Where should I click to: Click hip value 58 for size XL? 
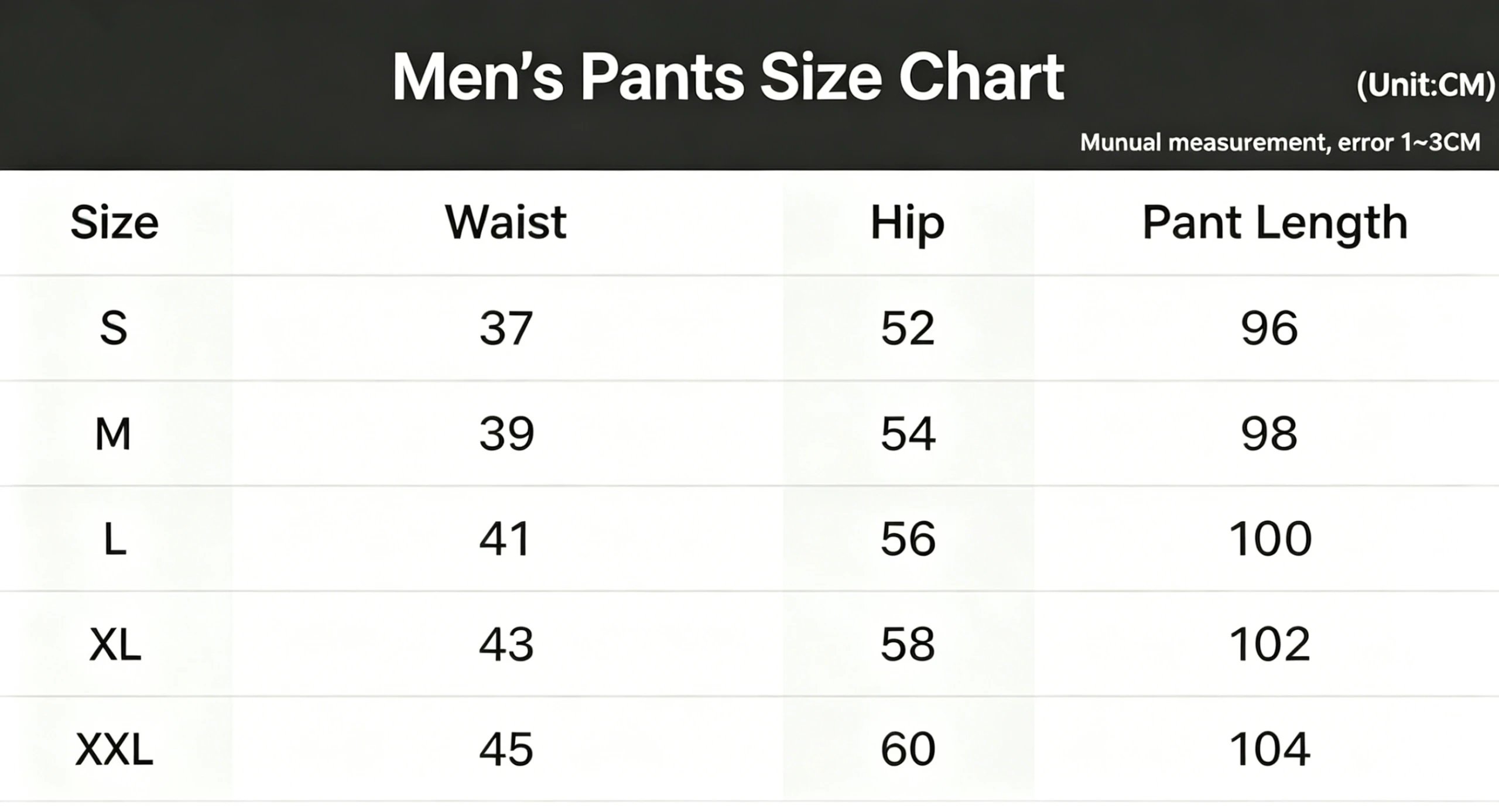coord(908,645)
